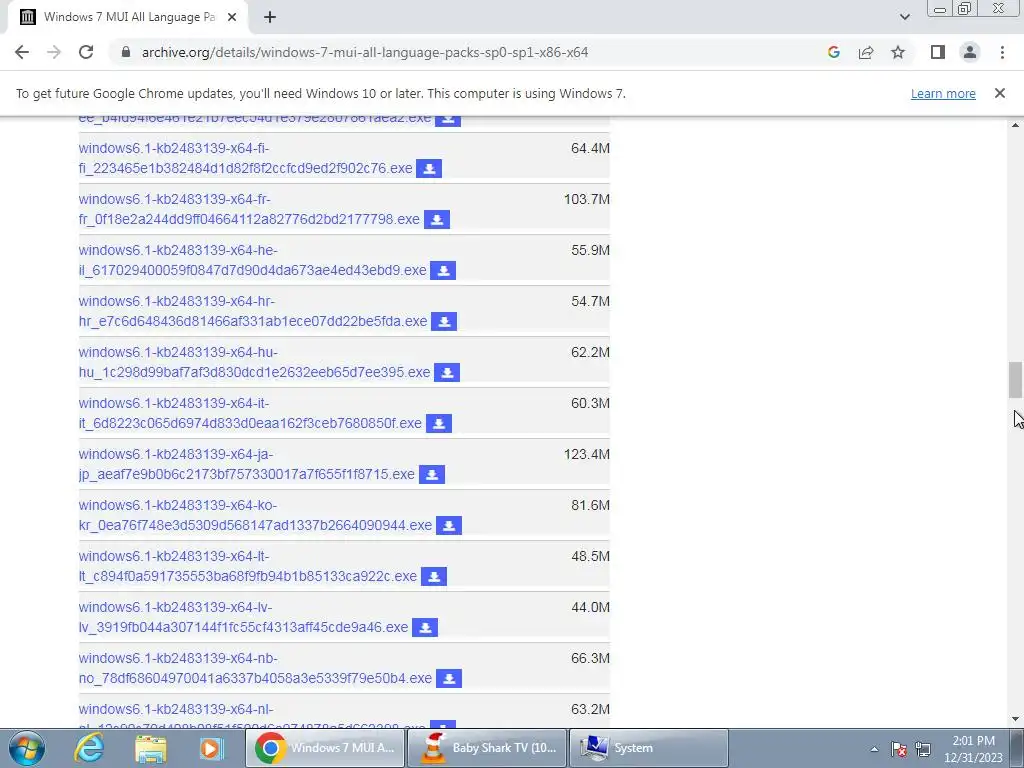Click download icon for the hr-hr exe
Image resolution: width=1024 pixels, height=768 pixels.
444,321
